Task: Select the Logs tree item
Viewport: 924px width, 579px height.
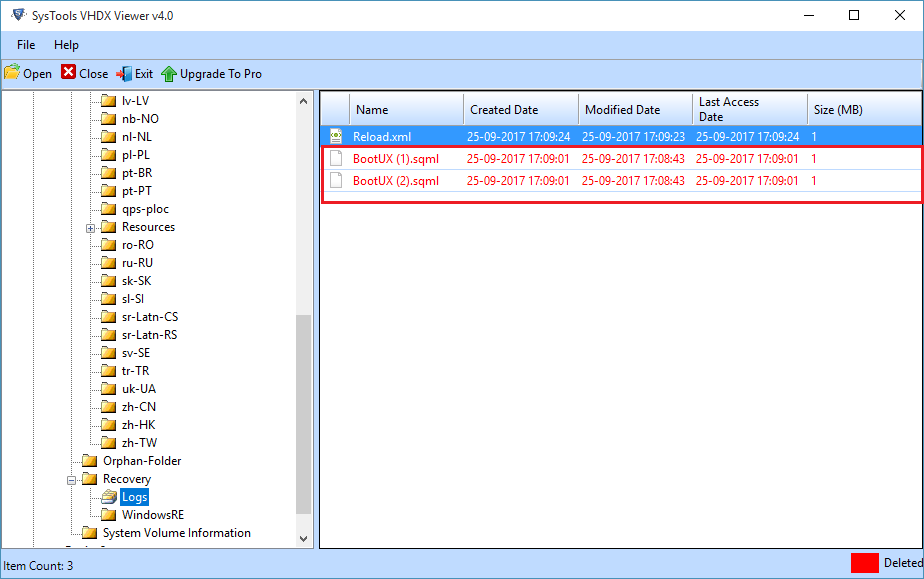Action: click(134, 497)
